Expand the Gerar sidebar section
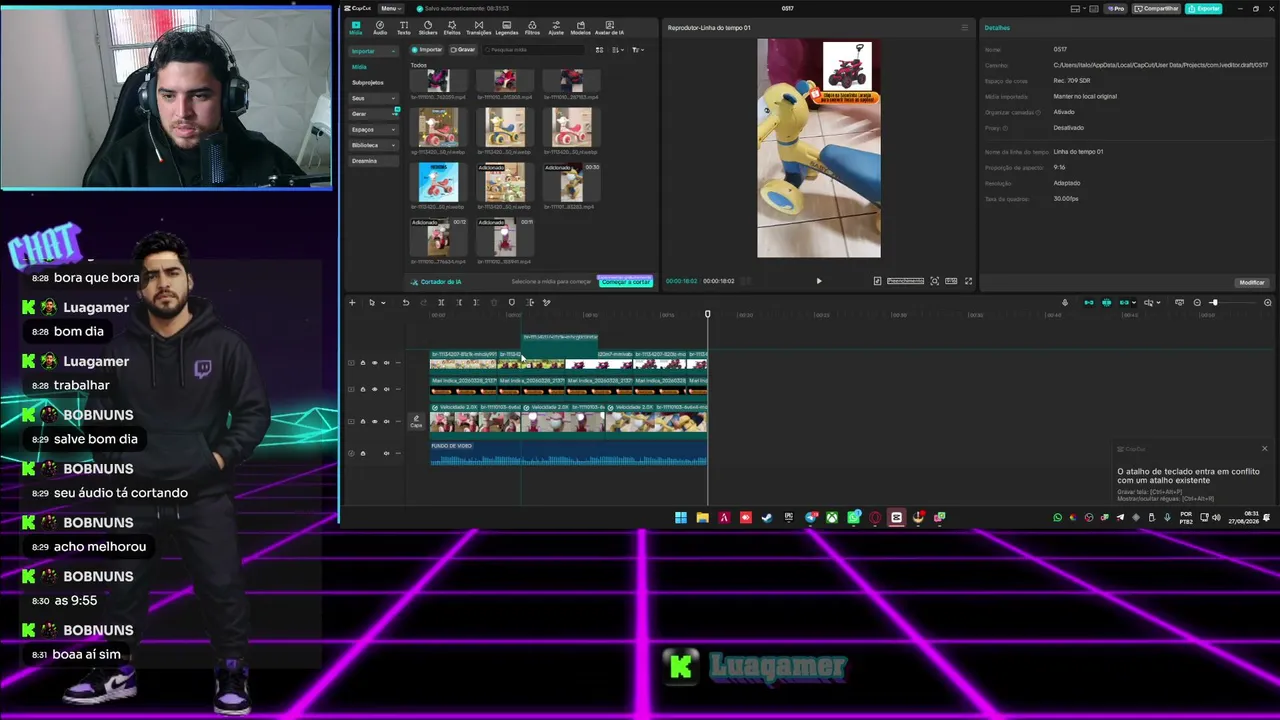 tap(373, 114)
